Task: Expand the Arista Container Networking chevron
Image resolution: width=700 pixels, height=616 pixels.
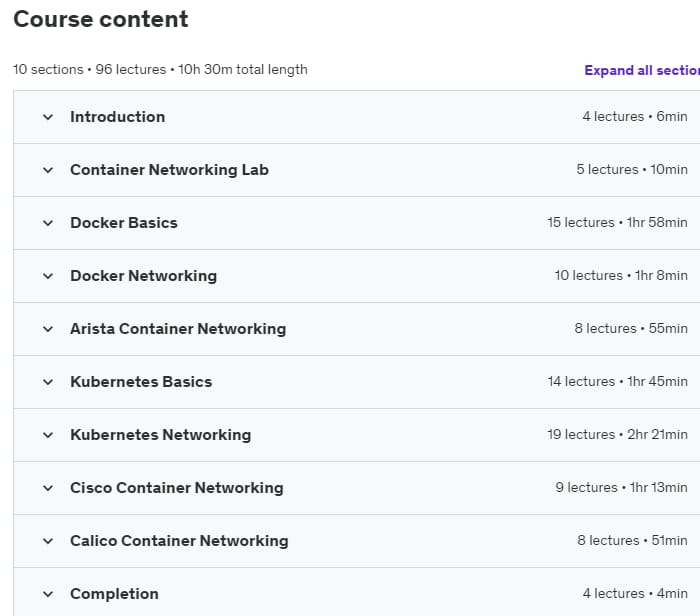Action: 48,329
